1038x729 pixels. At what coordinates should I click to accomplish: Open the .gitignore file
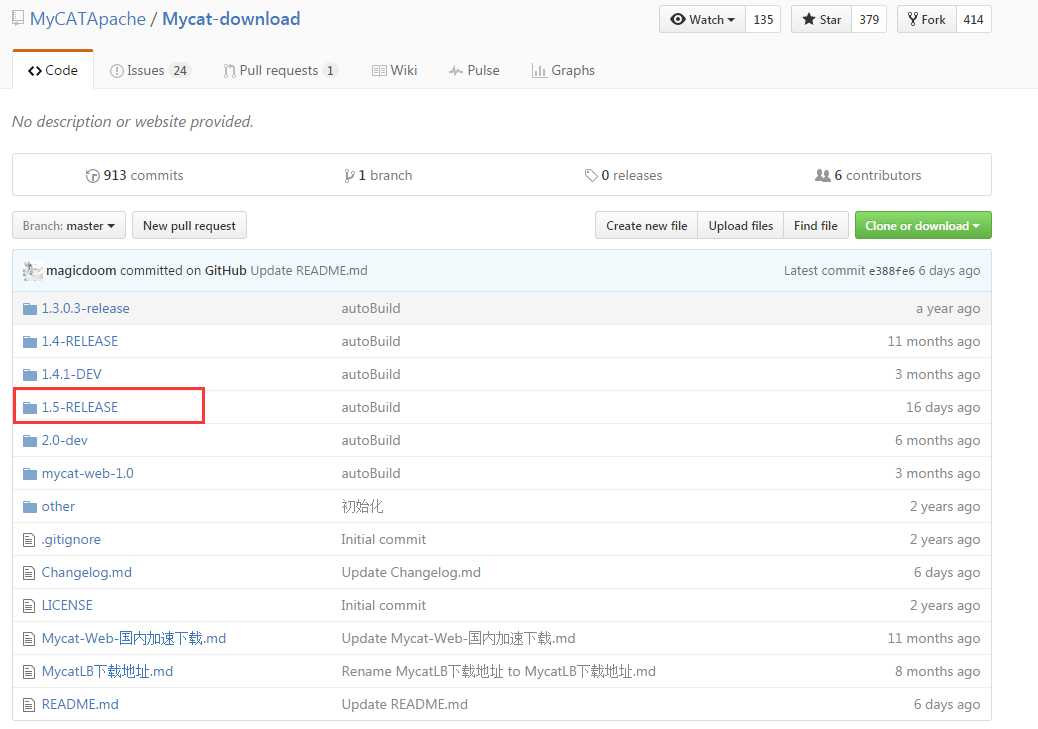(71, 540)
